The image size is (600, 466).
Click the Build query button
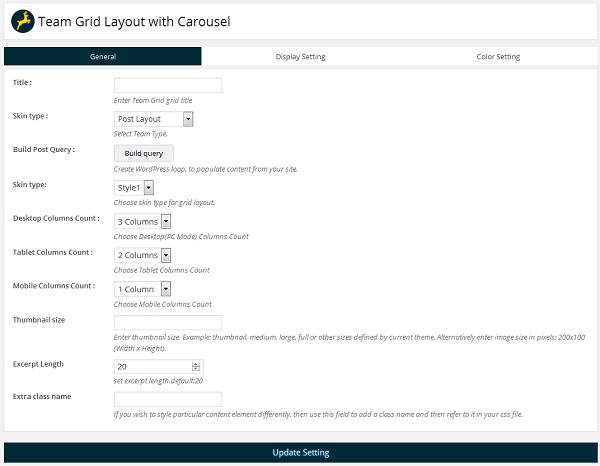pyautogui.click(x=144, y=153)
